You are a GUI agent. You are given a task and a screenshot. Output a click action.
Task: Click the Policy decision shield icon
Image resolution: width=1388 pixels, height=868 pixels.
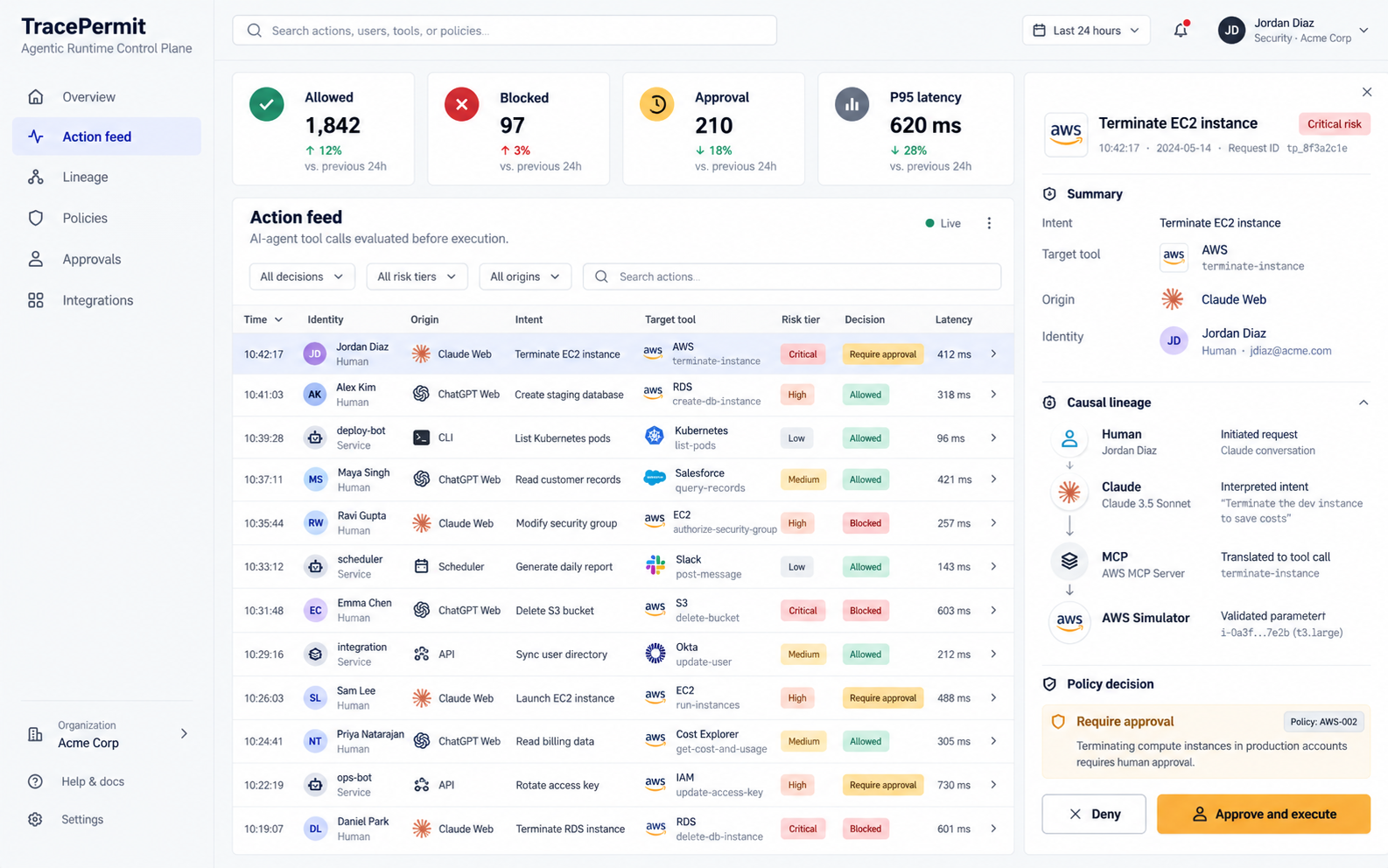[x=1049, y=684]
